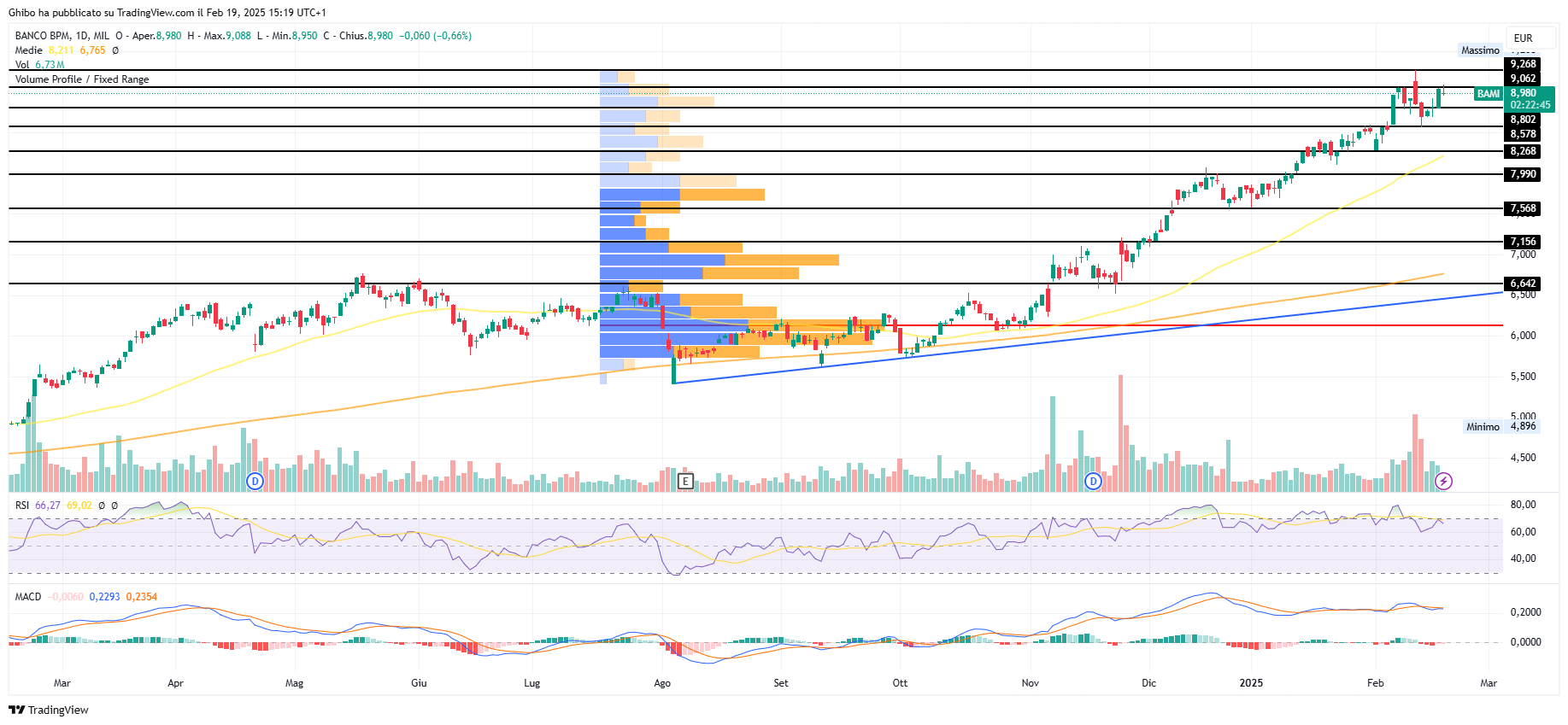Click the -0,060 (-0,66%) change value
Viewport: 1568px width, 725px height.
pos(436,36)
